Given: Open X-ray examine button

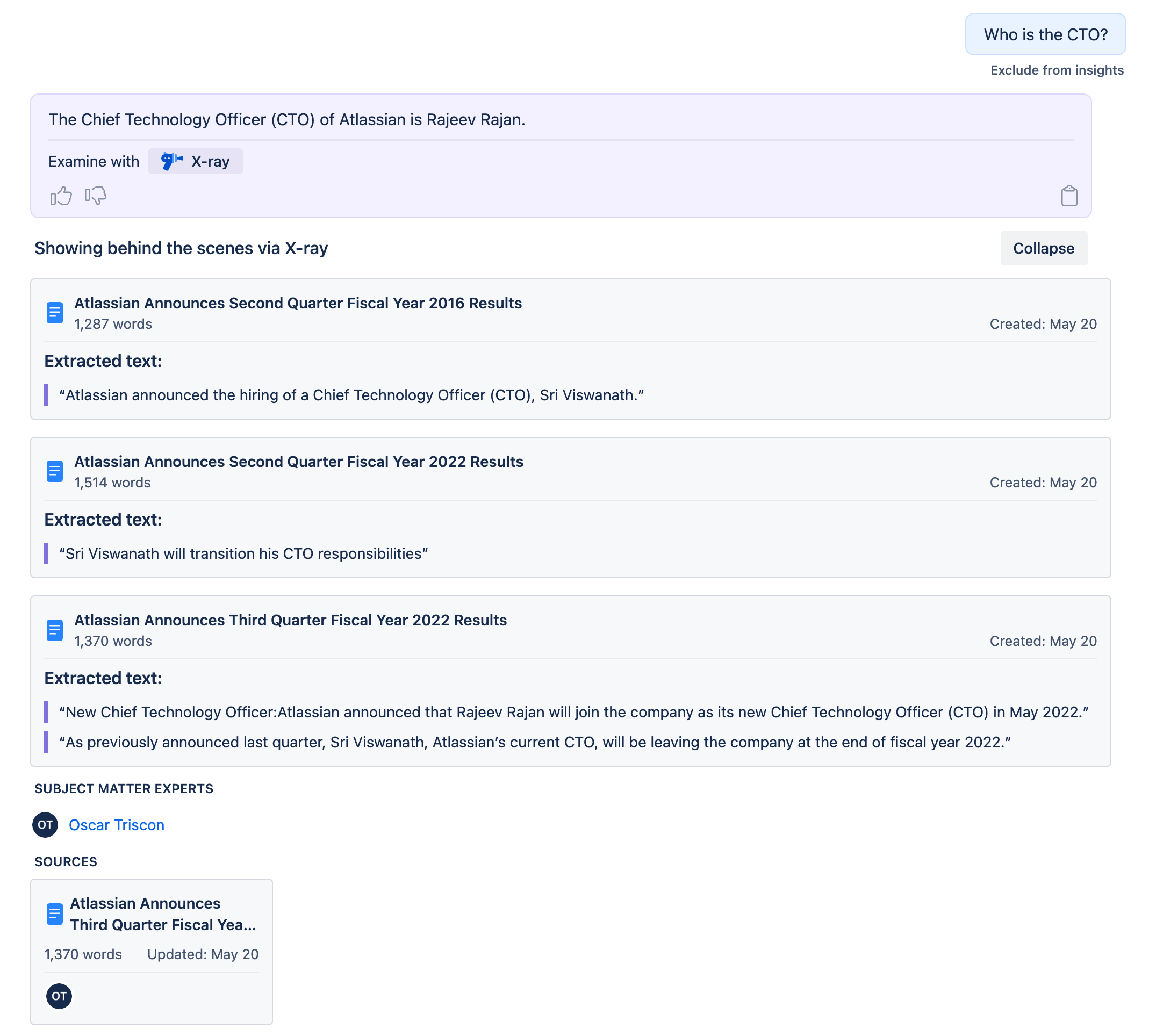Looking at the screenshot, I should [195, 161].
